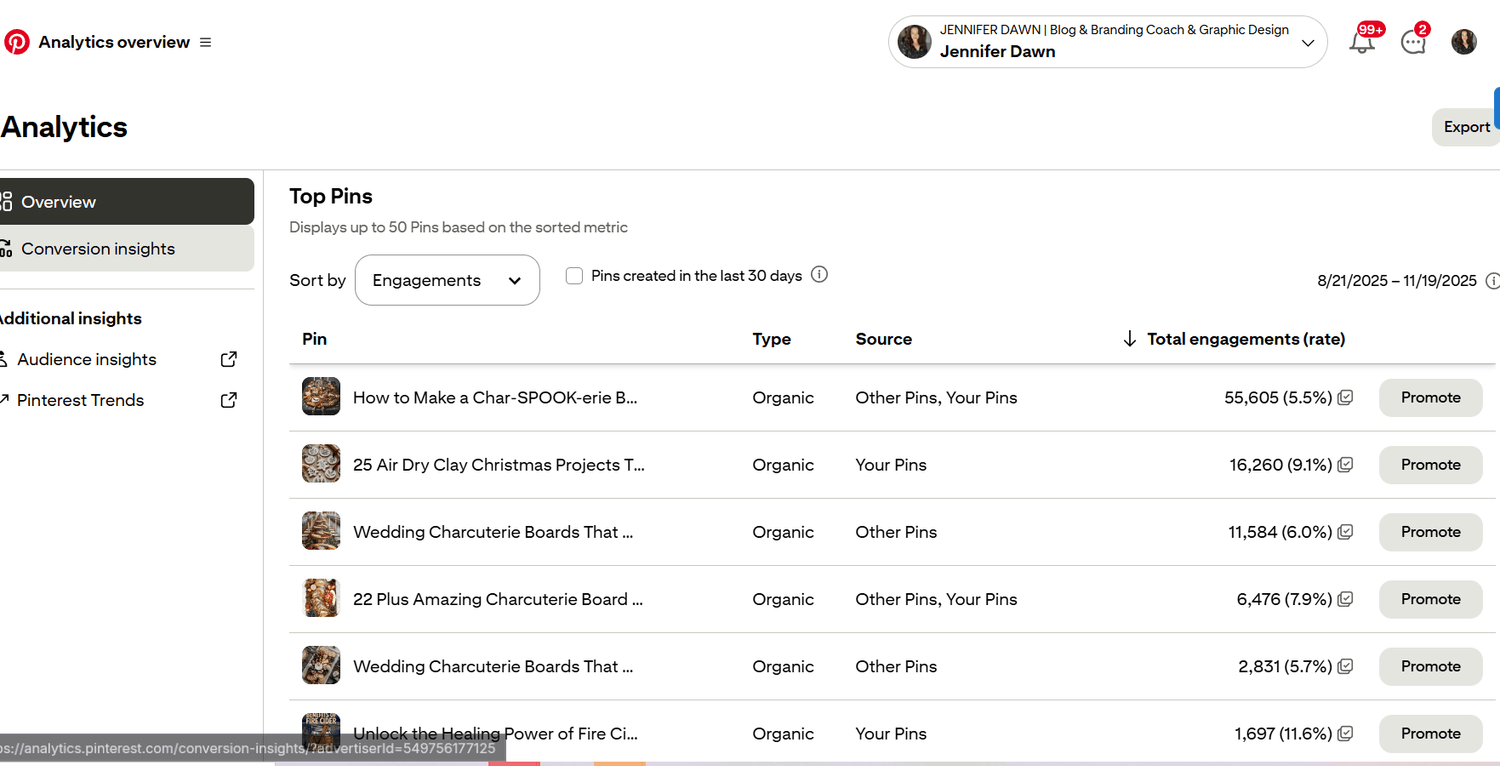Enable Pins created in the last 30 days
The image size is (1500, 766).
pos(575,276)
